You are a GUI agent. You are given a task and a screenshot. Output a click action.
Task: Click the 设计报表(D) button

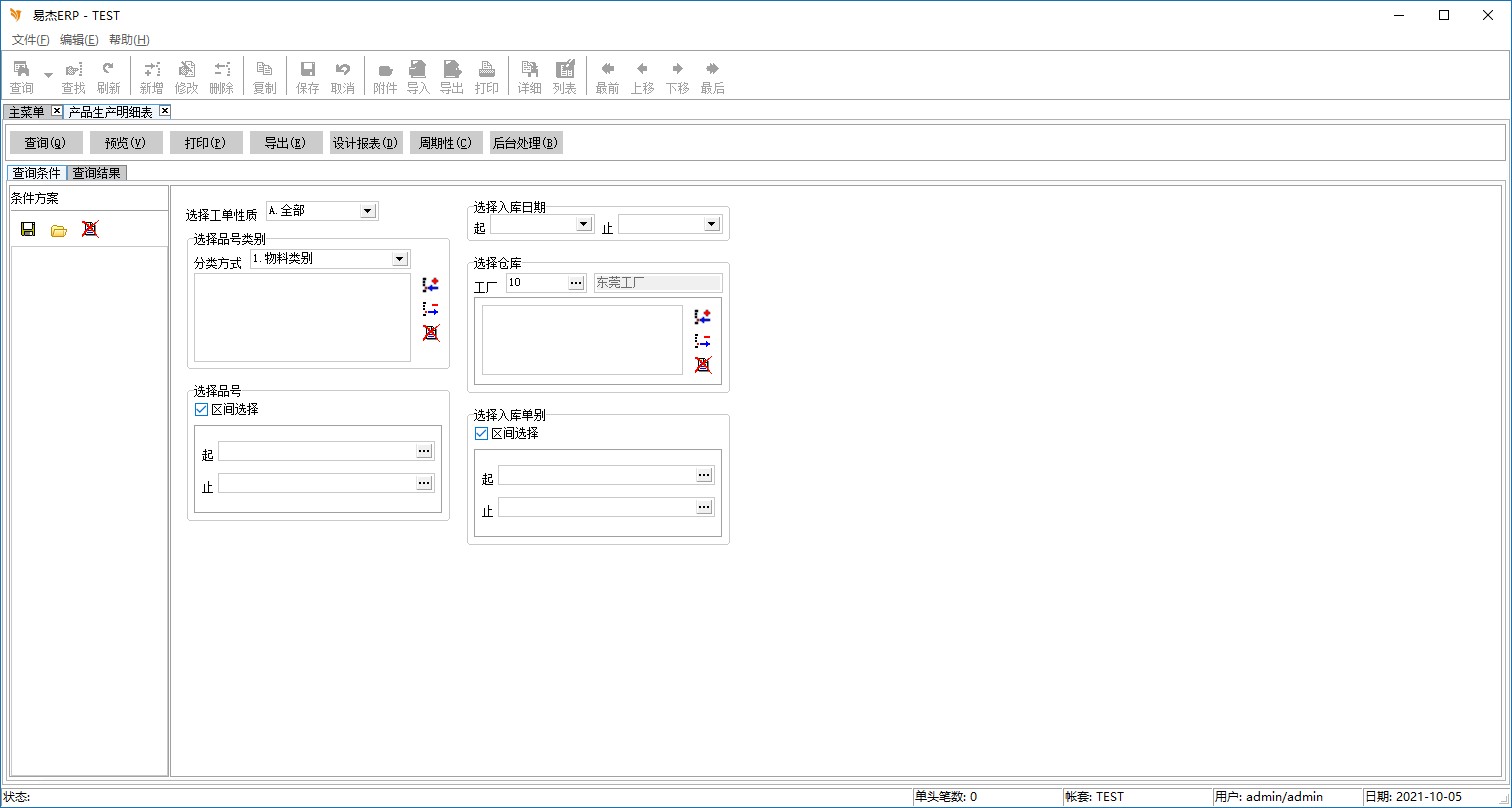(366, 143)
